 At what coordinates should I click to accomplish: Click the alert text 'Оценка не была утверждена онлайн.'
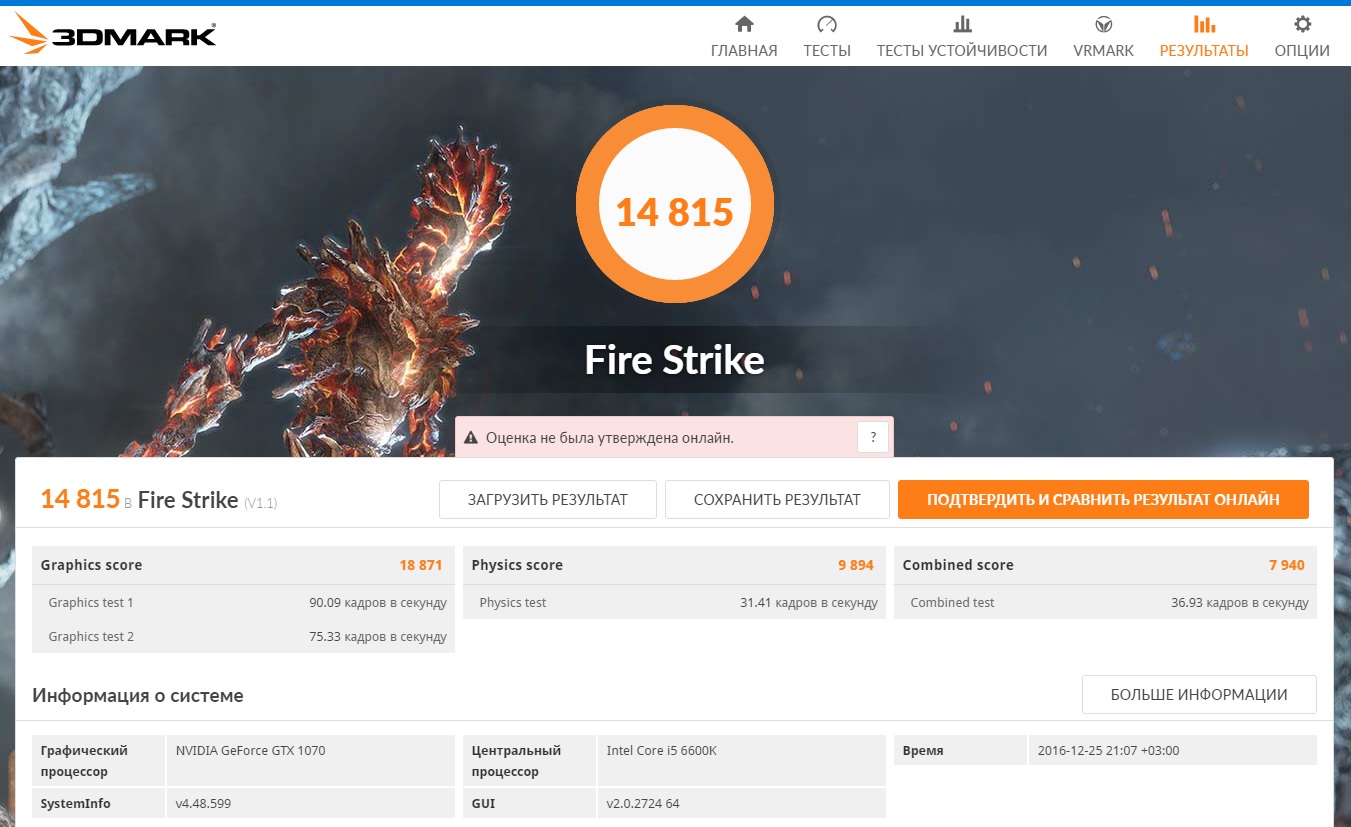610,438
